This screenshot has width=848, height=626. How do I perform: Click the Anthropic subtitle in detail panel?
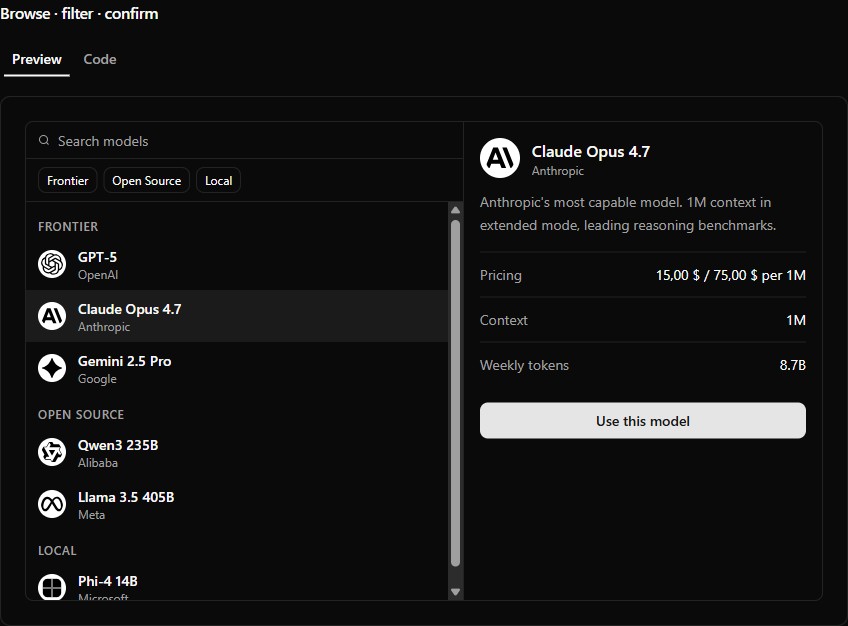[558, 171]
